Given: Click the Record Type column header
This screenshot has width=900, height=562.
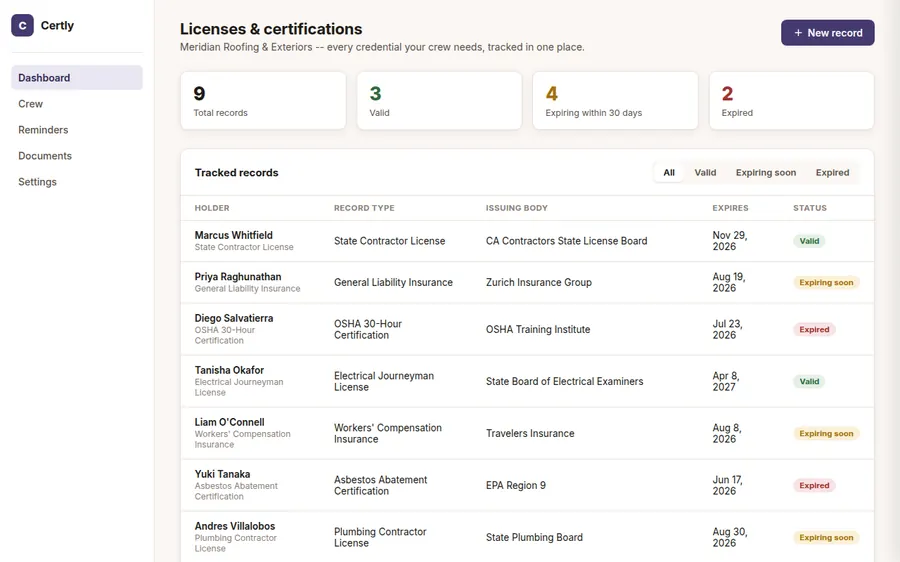Looking at the screenshot, I should 364,208.
